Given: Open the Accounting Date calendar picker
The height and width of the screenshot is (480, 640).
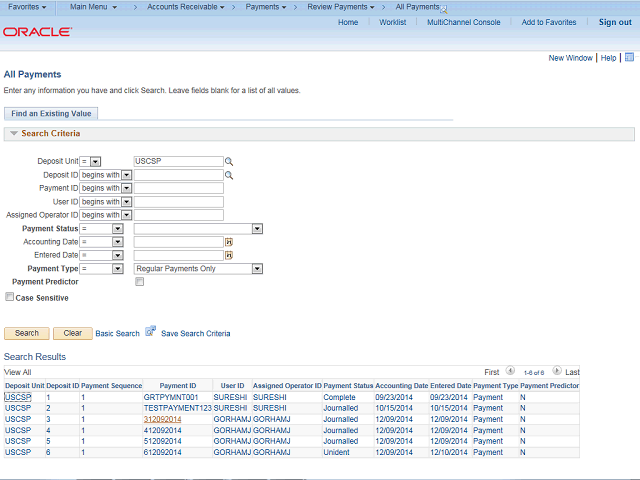Looking at the screenshot, I should (x=228, y=242).
